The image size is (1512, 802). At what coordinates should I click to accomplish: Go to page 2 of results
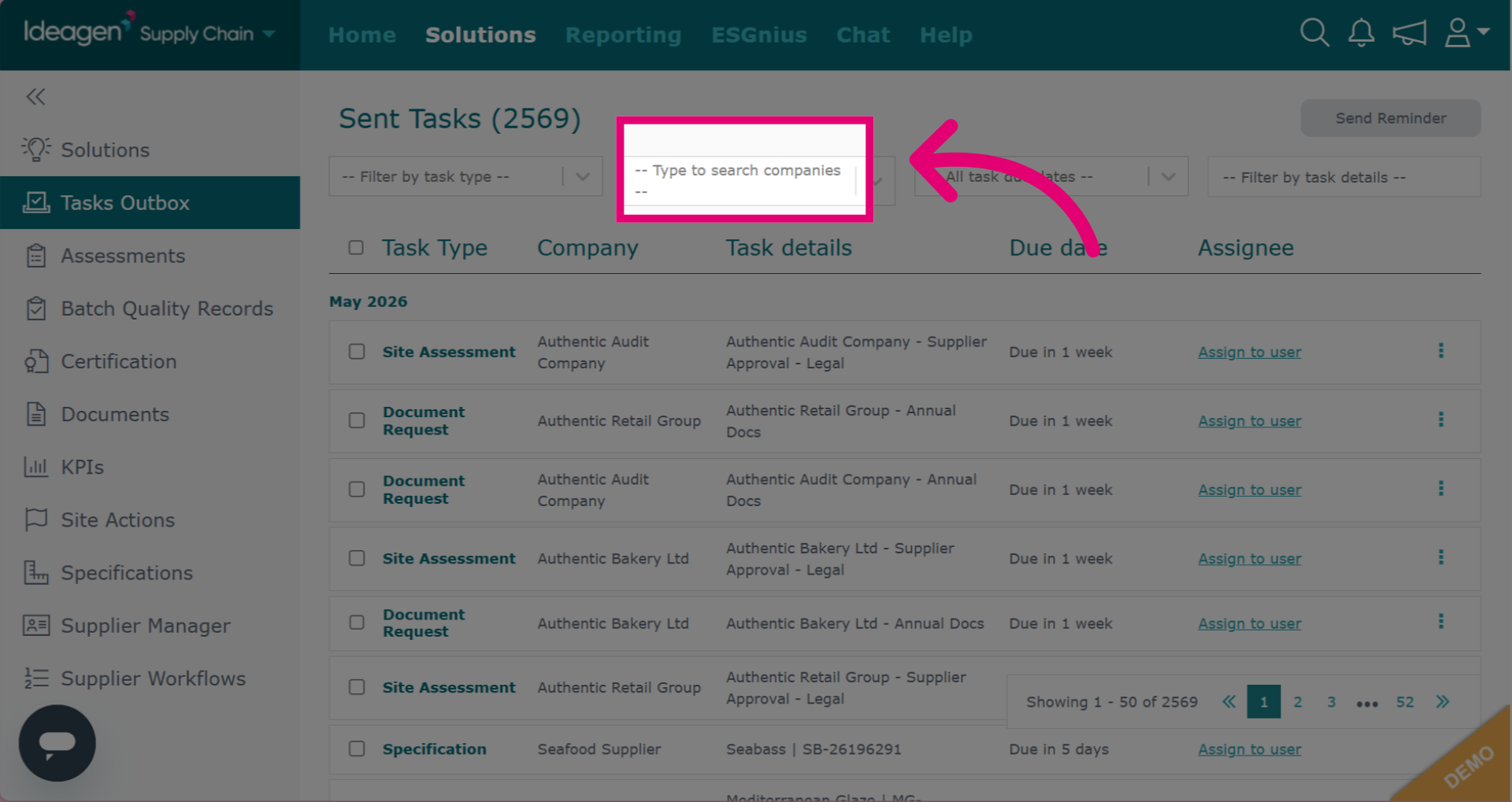[x=1298, y=702]
